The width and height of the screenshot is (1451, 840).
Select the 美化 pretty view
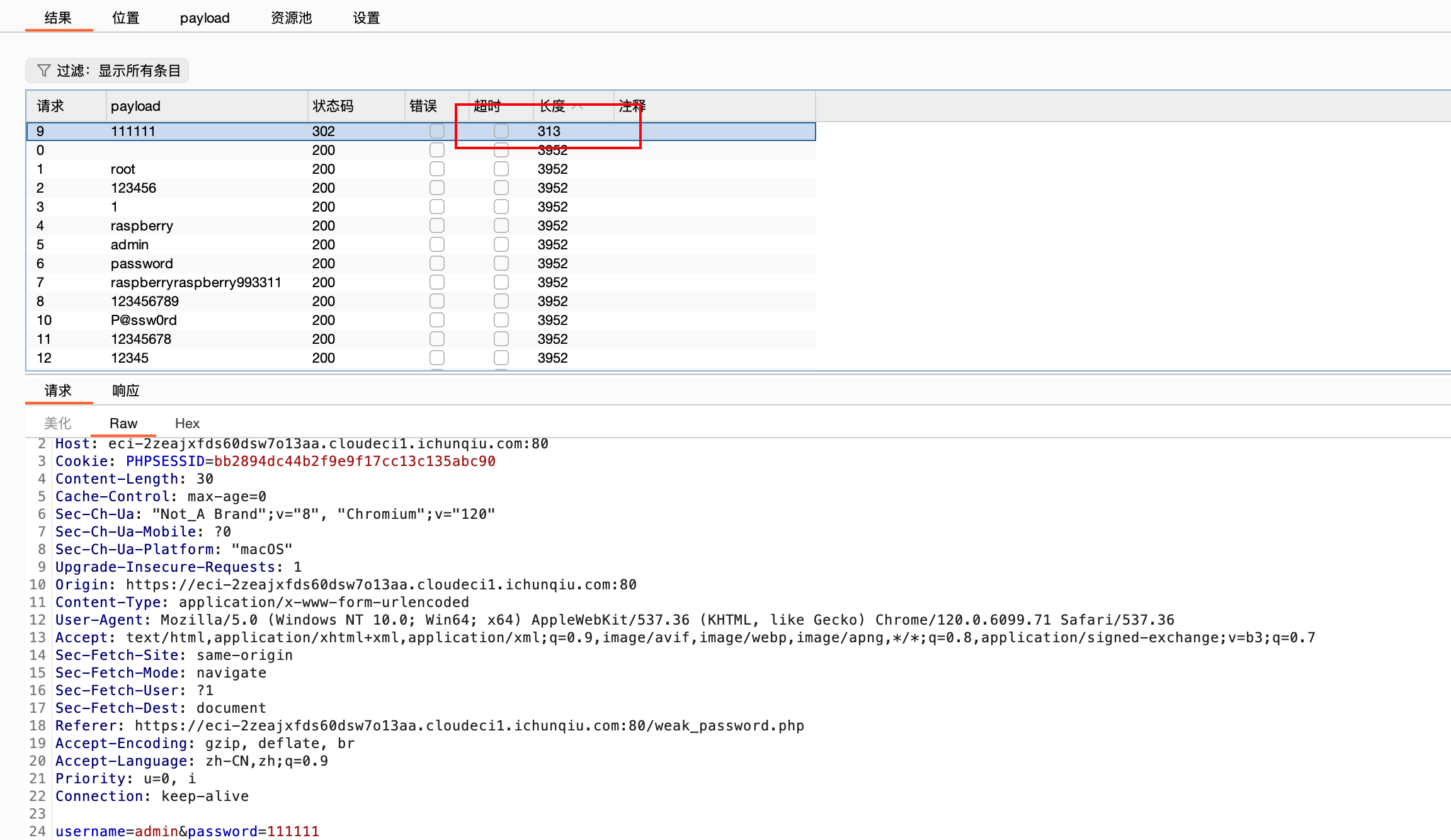(57, 423)
